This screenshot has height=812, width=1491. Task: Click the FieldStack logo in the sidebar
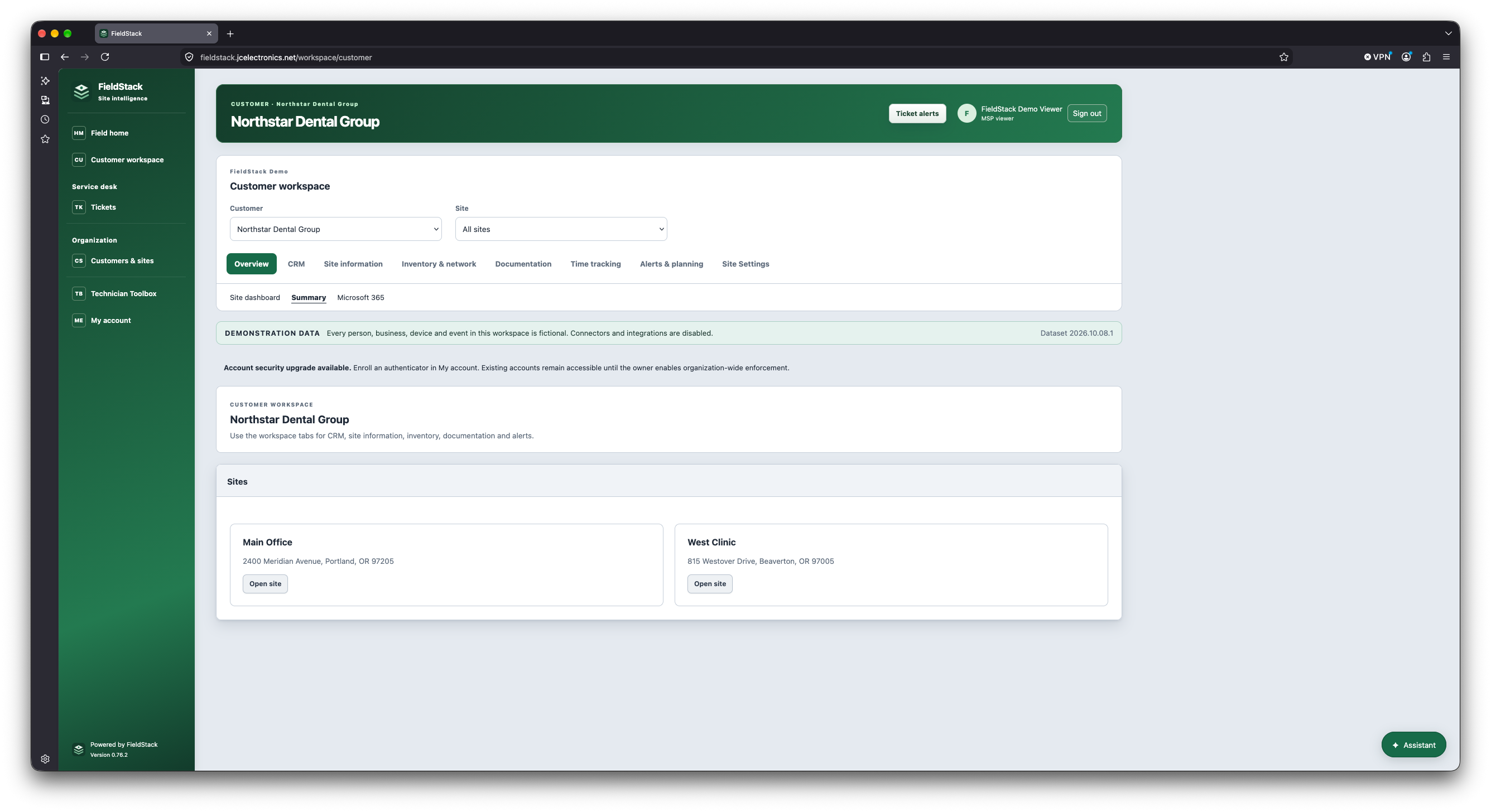[x=81, y=91]
